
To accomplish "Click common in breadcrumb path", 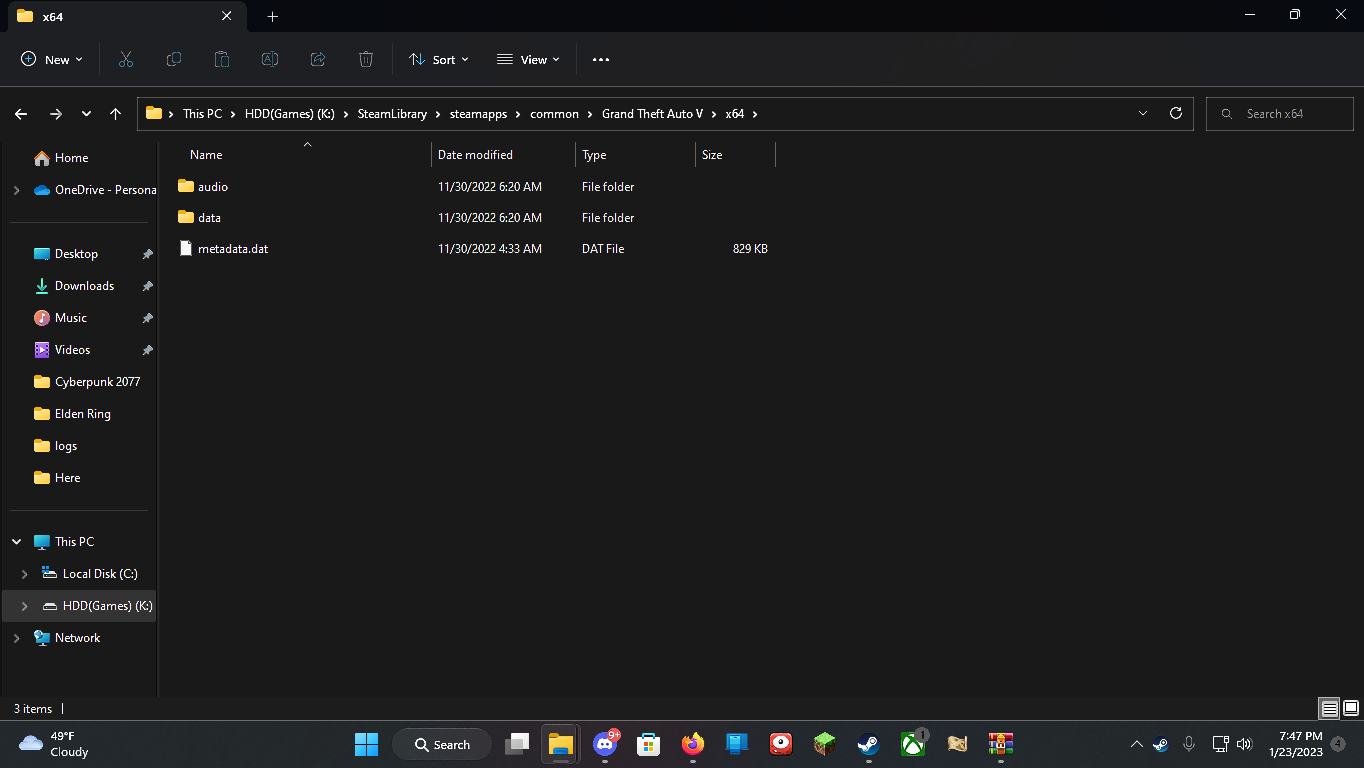I will (555, 114).
